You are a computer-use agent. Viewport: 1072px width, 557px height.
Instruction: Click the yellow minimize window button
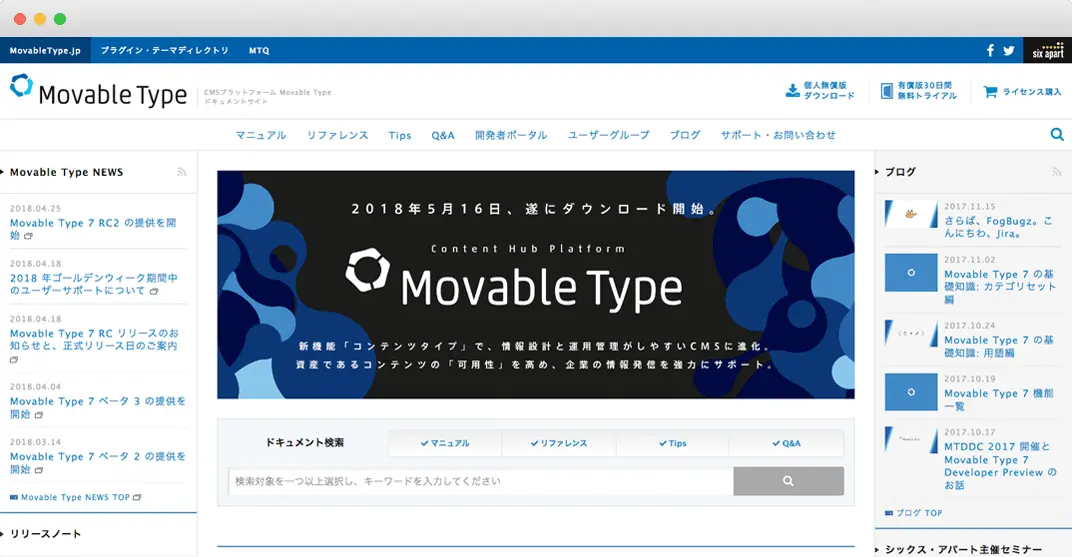40,19
